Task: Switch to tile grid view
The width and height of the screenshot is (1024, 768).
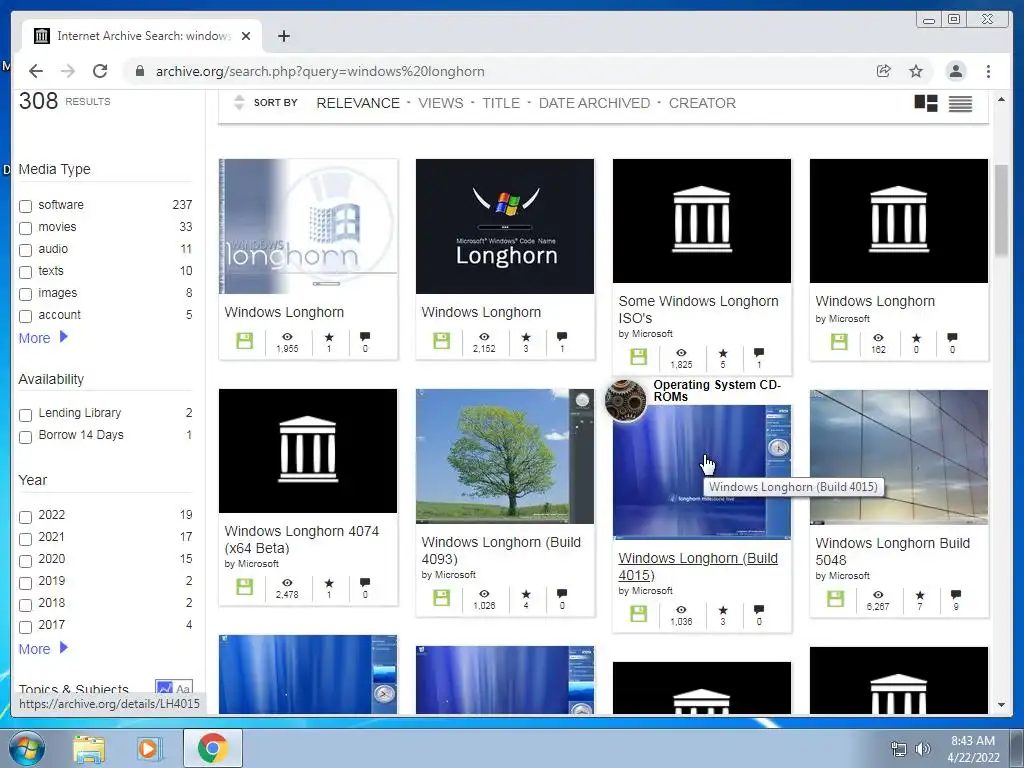Action: (x=925, y=103)
